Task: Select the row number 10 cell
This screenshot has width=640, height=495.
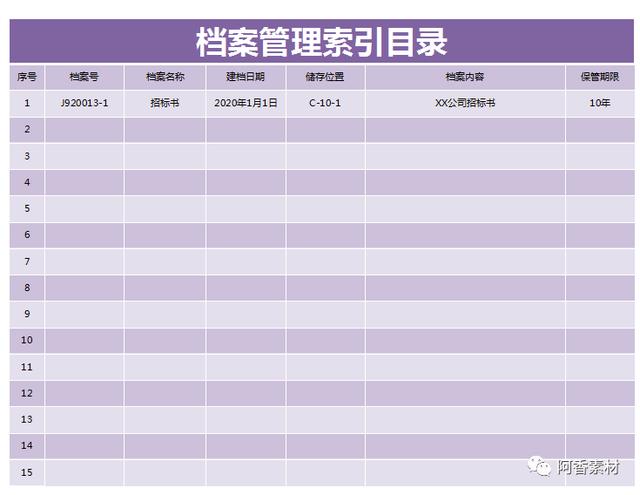Action: click(27, 340)
